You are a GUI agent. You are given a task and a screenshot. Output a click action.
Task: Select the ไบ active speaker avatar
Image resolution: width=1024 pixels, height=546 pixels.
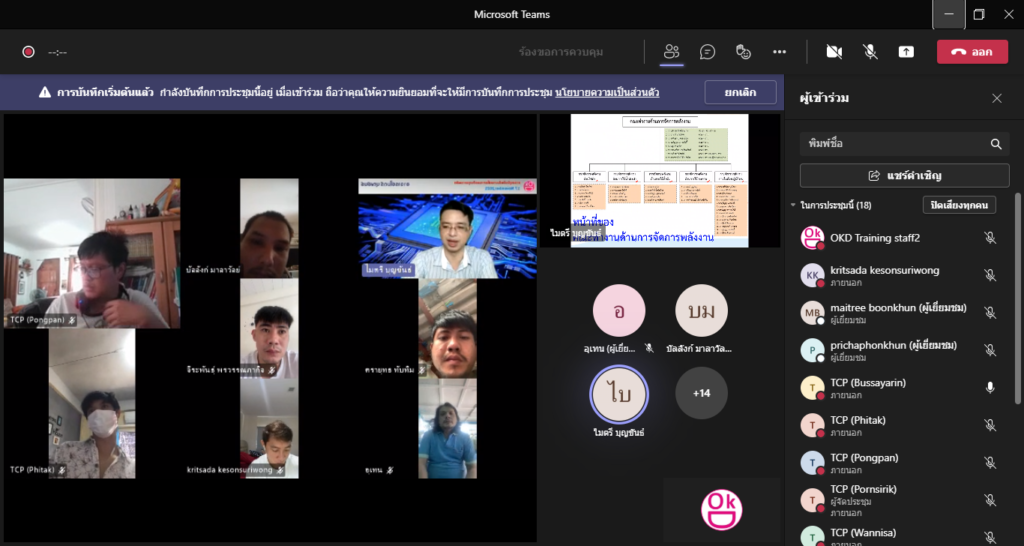click(619, 395)
